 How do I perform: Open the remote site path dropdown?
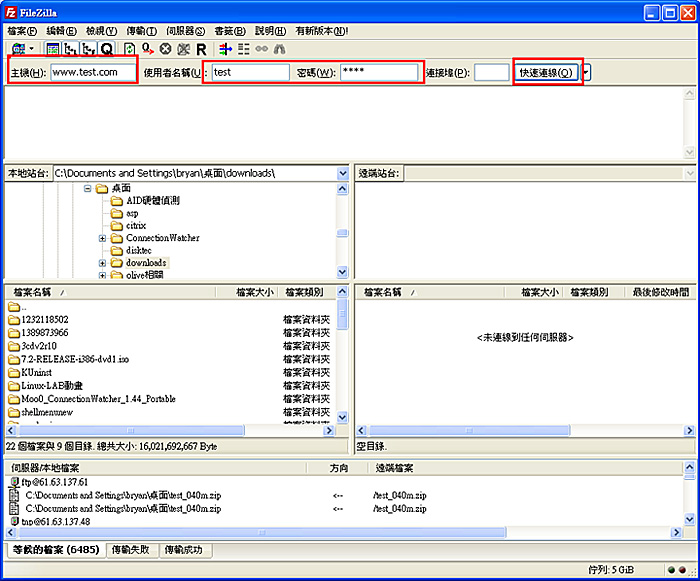point(690,173)
